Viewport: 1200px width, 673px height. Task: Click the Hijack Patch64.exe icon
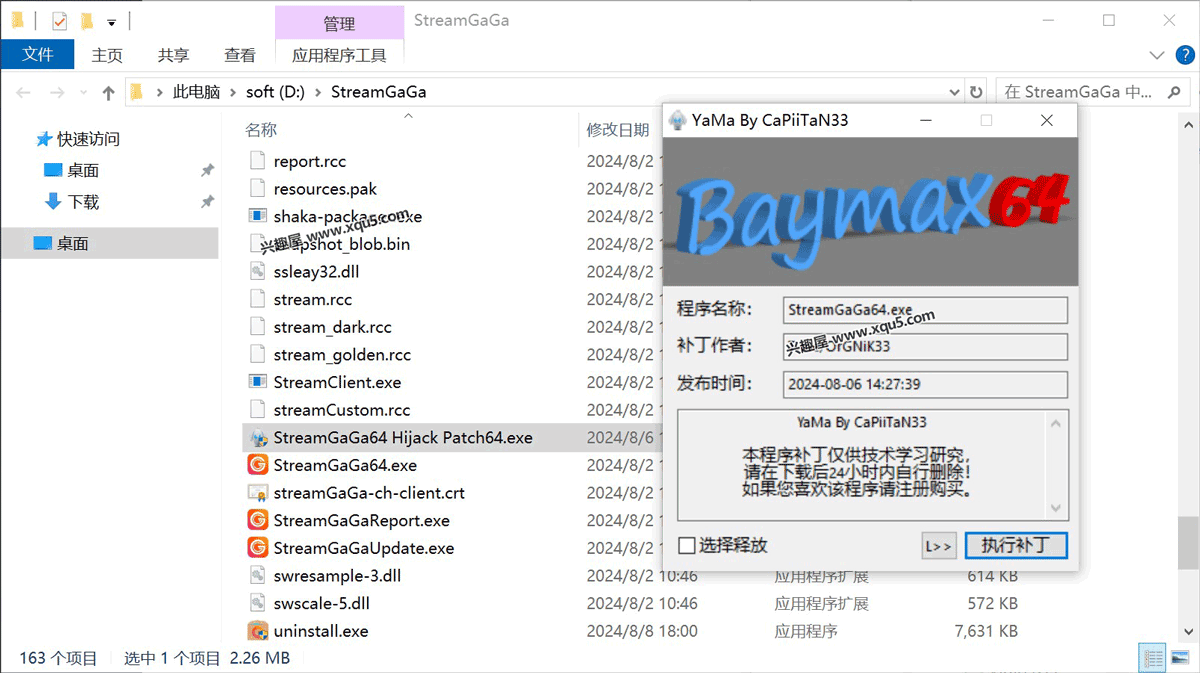point(258,438)
